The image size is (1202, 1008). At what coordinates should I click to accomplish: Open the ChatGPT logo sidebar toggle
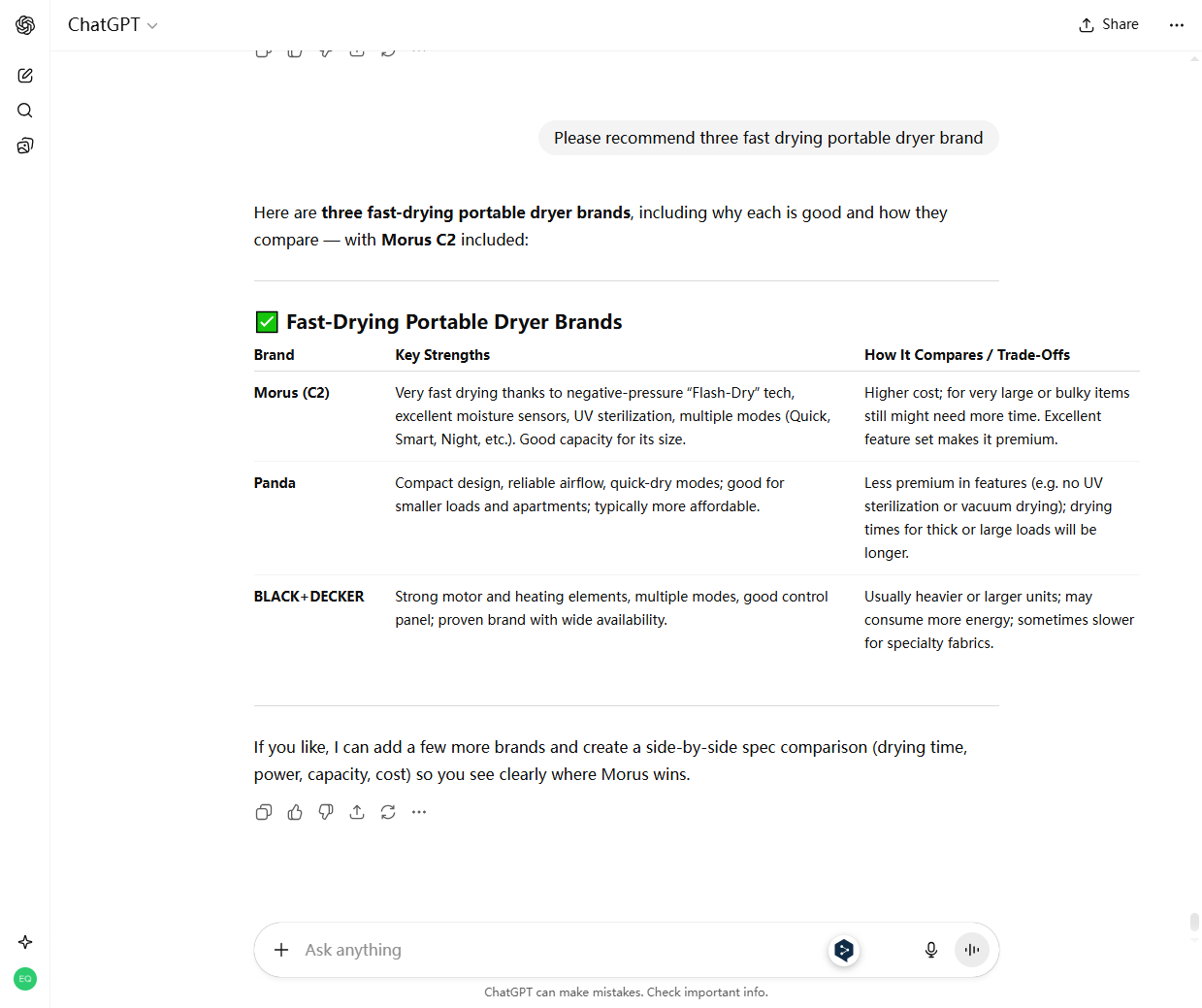[25, 25]
